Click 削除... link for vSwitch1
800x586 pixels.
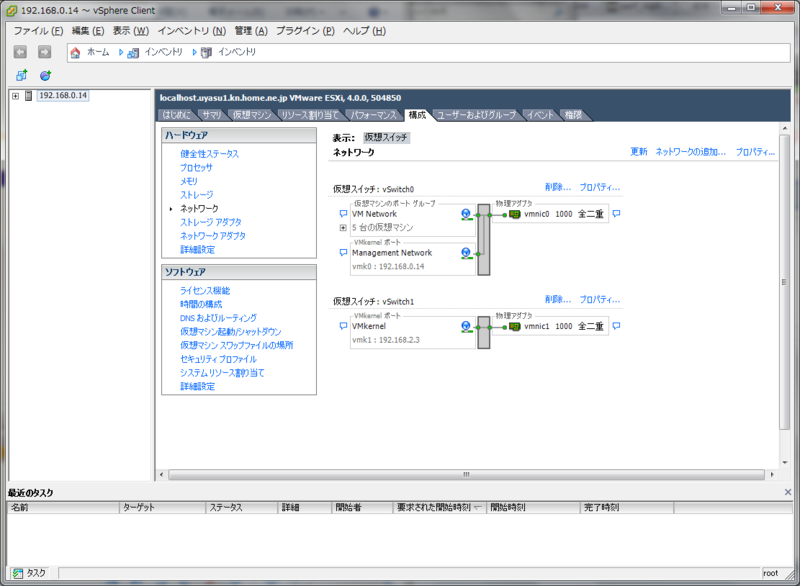tap(558, 299)
